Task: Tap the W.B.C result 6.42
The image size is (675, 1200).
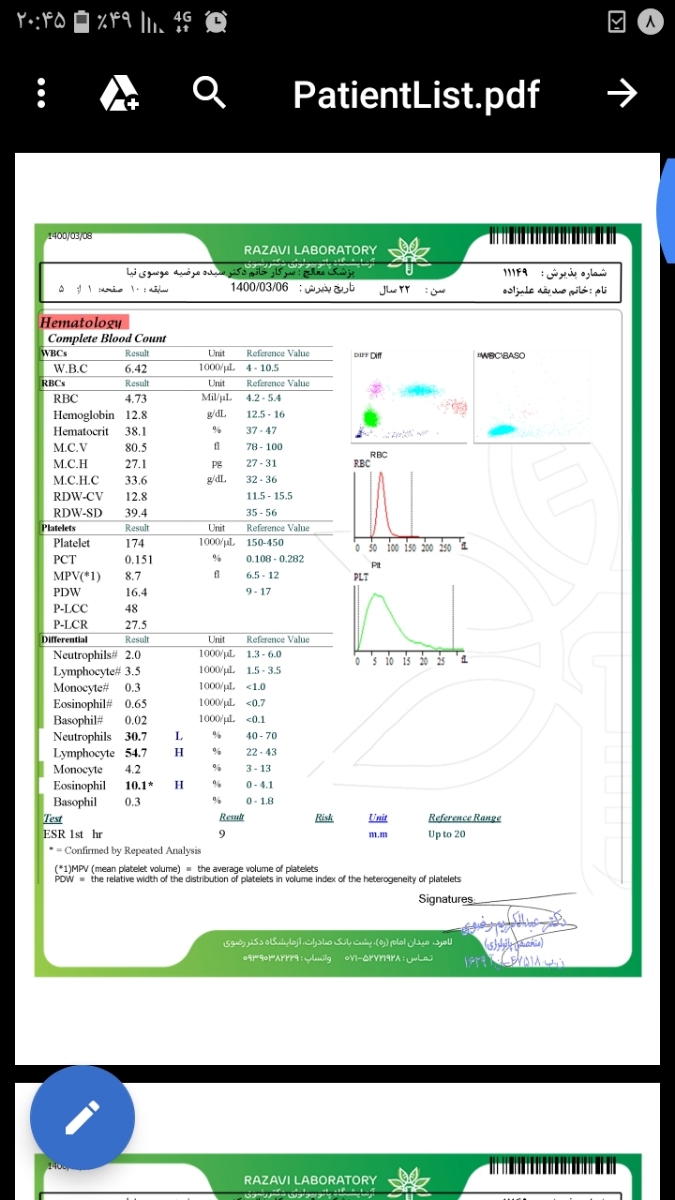Action: (136, 368)
